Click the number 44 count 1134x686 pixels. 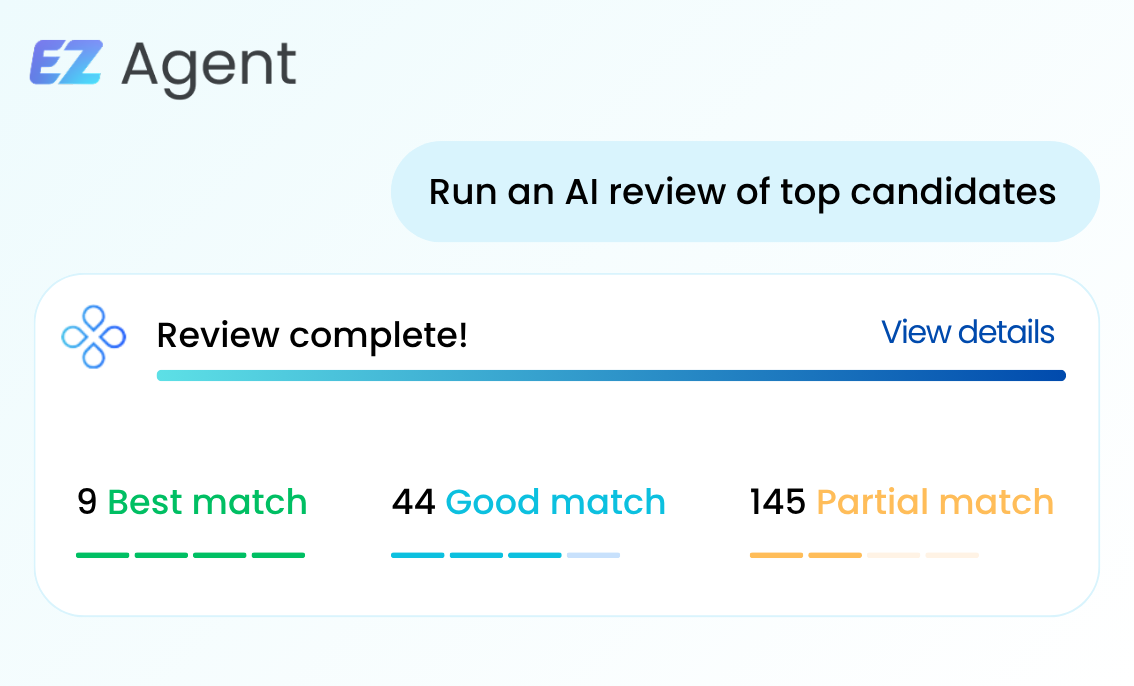[x=414, y=502]
